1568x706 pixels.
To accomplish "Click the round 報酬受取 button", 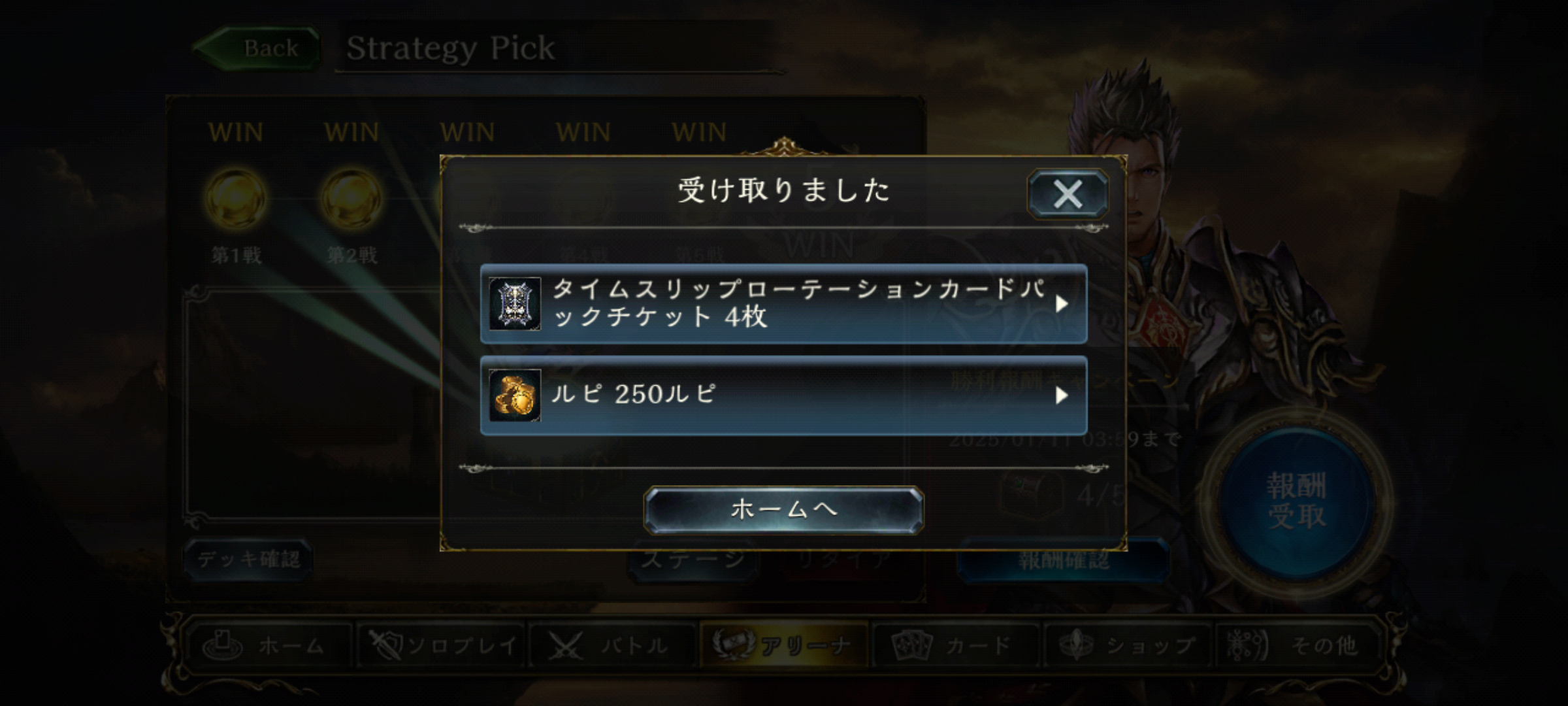I will click(x=1297, y=502).
